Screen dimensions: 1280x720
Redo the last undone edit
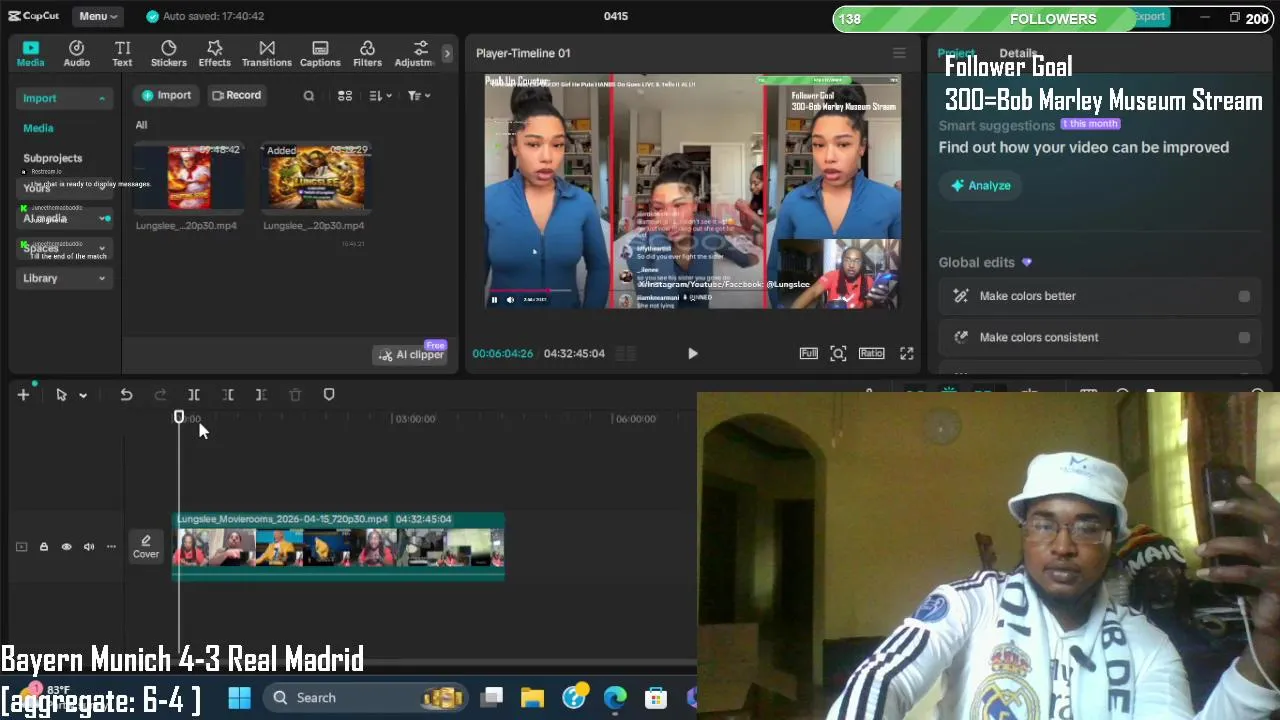(x=160, y=395)
